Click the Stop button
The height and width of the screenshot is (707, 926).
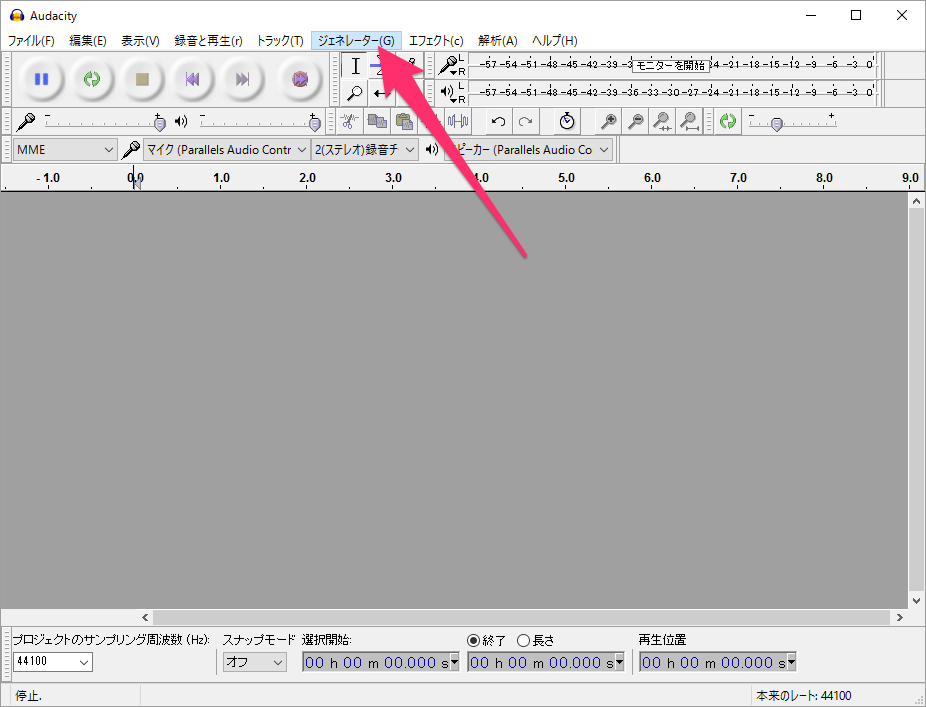(x=142, y=79)
